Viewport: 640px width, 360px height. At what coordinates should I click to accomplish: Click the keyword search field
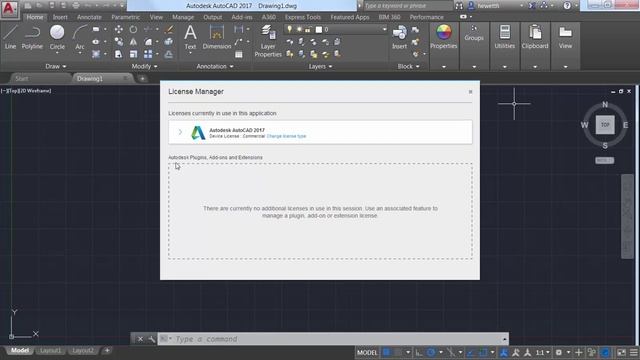(407, 6)
